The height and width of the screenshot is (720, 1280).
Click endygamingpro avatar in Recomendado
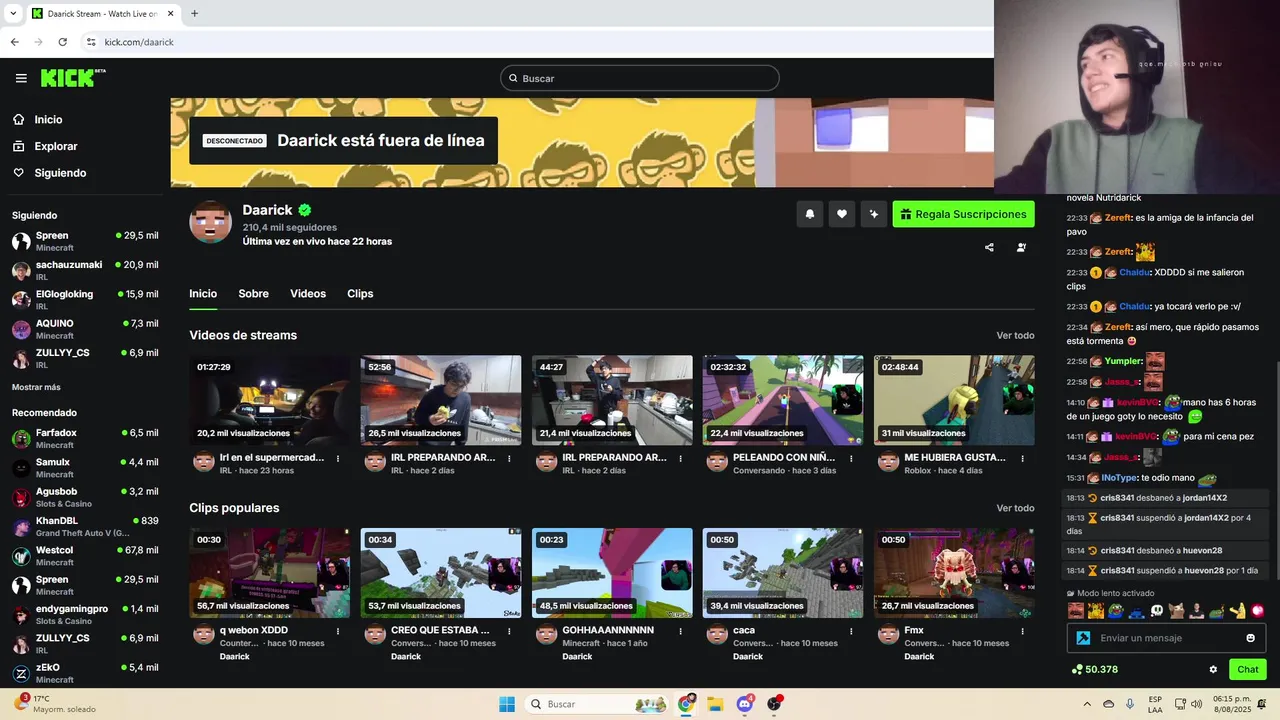click(21, 615)
